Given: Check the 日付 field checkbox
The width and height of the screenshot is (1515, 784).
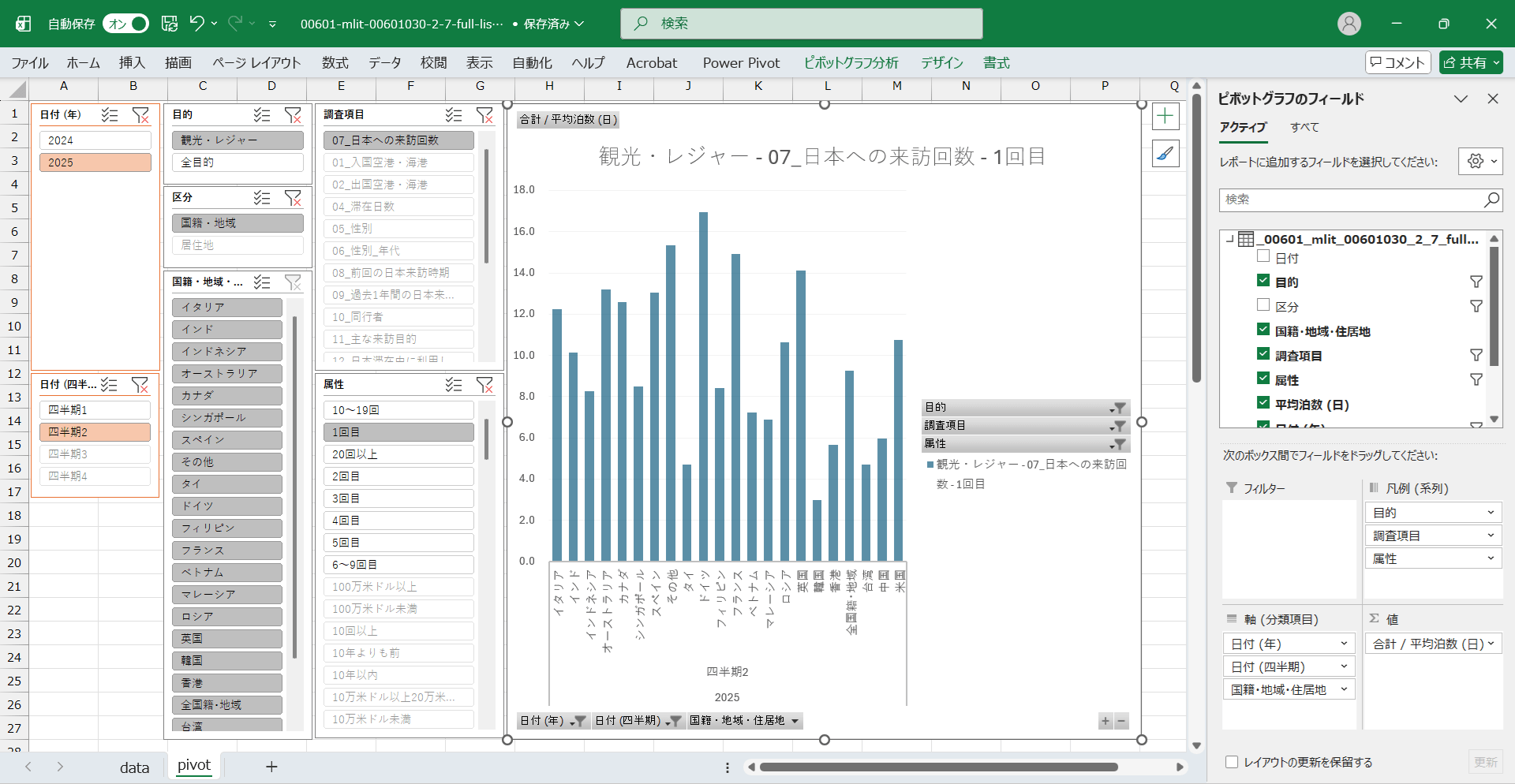Looking at the screenshot, I should pyautogui.click(x=1263, y=256).
